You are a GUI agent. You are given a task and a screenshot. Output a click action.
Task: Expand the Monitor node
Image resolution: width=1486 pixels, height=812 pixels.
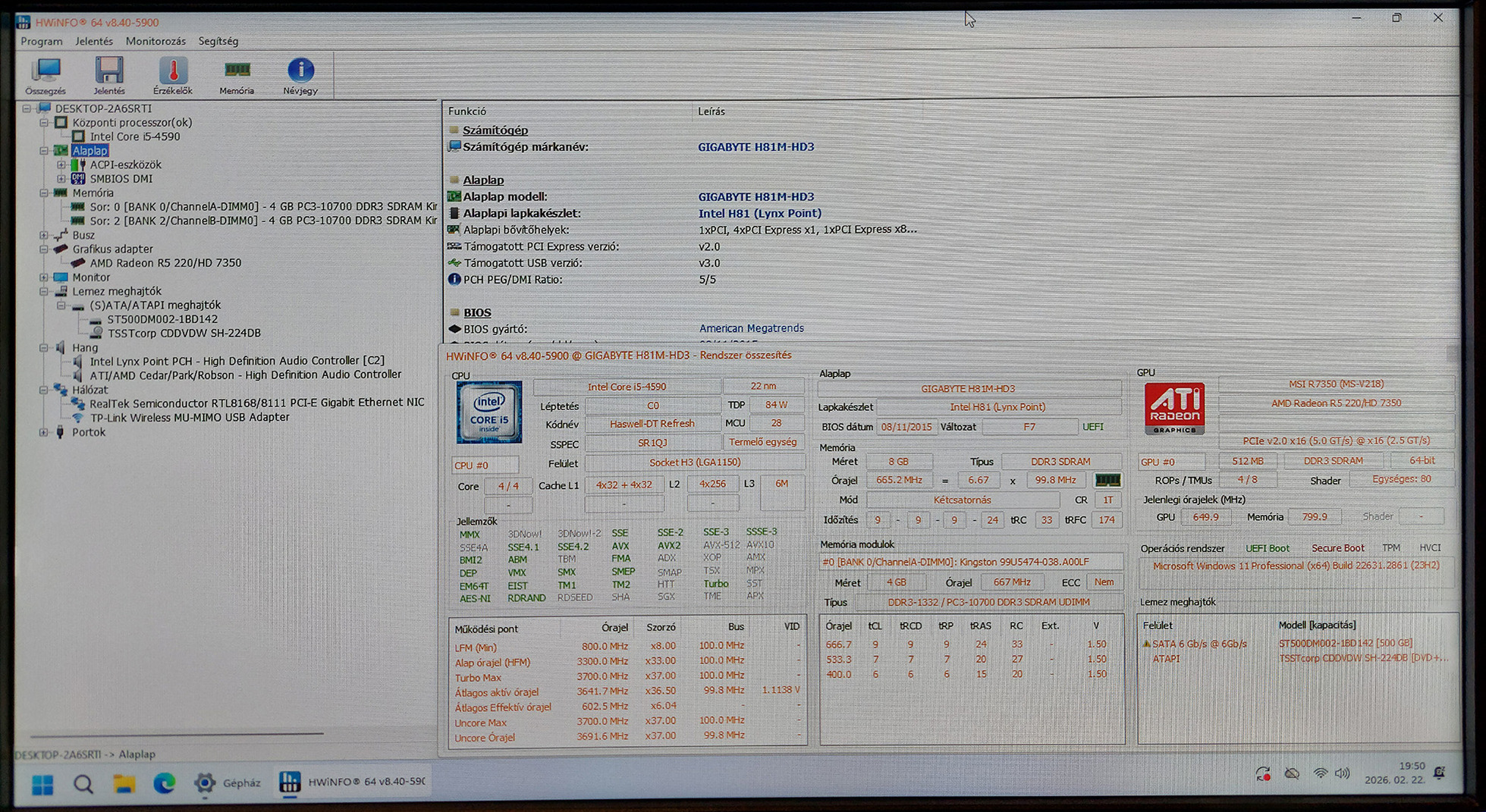tap(44, 277)
